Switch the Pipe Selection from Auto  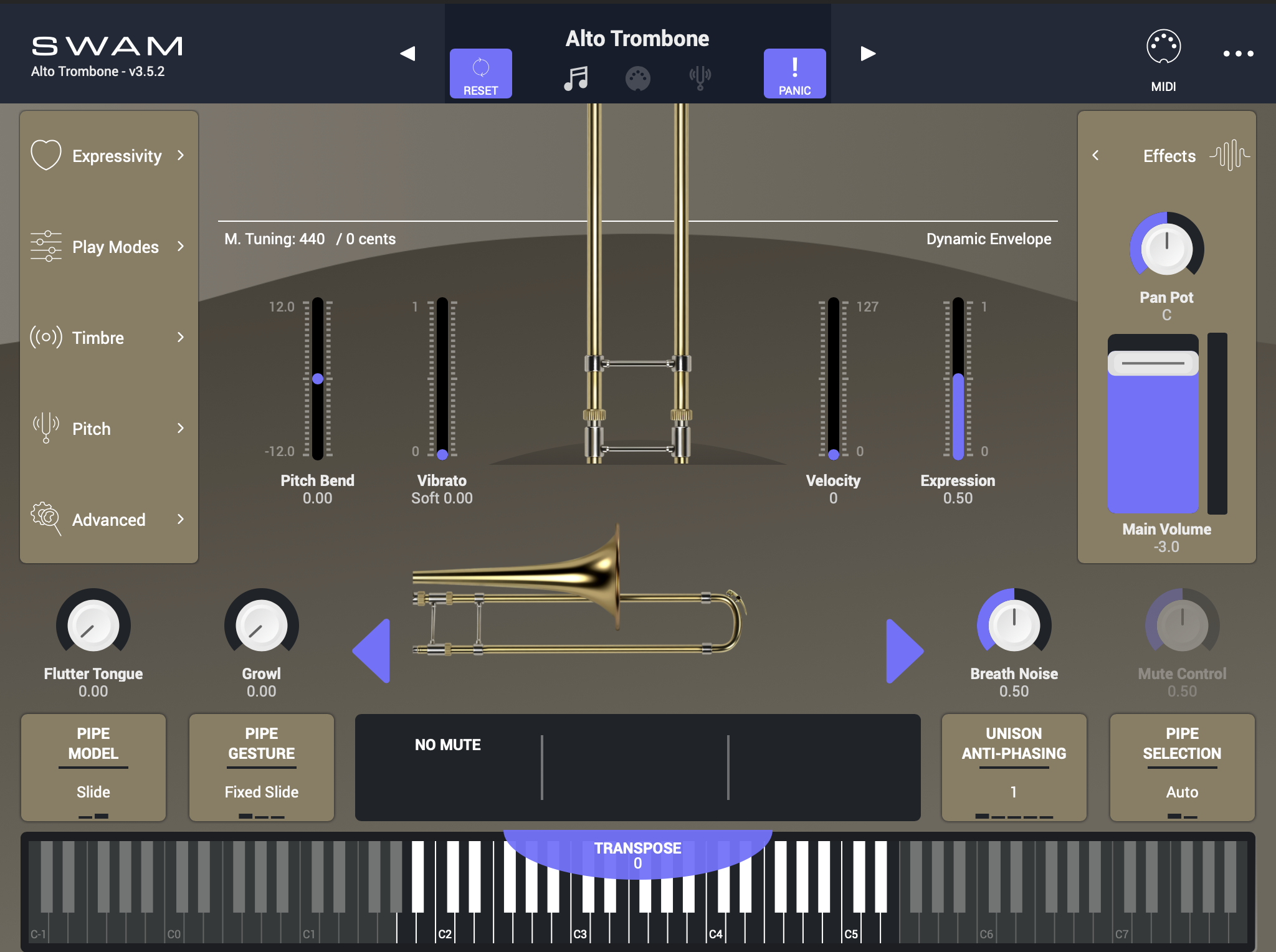[x=1181, y=768]
